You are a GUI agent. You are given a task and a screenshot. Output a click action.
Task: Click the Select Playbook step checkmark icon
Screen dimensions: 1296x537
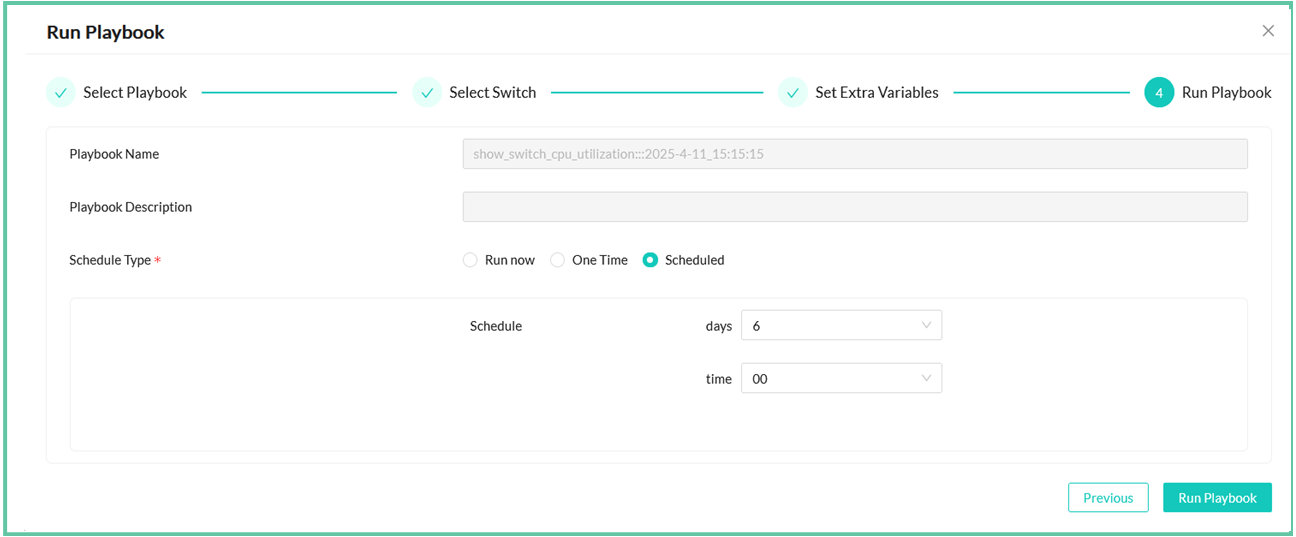coord(61,93)
